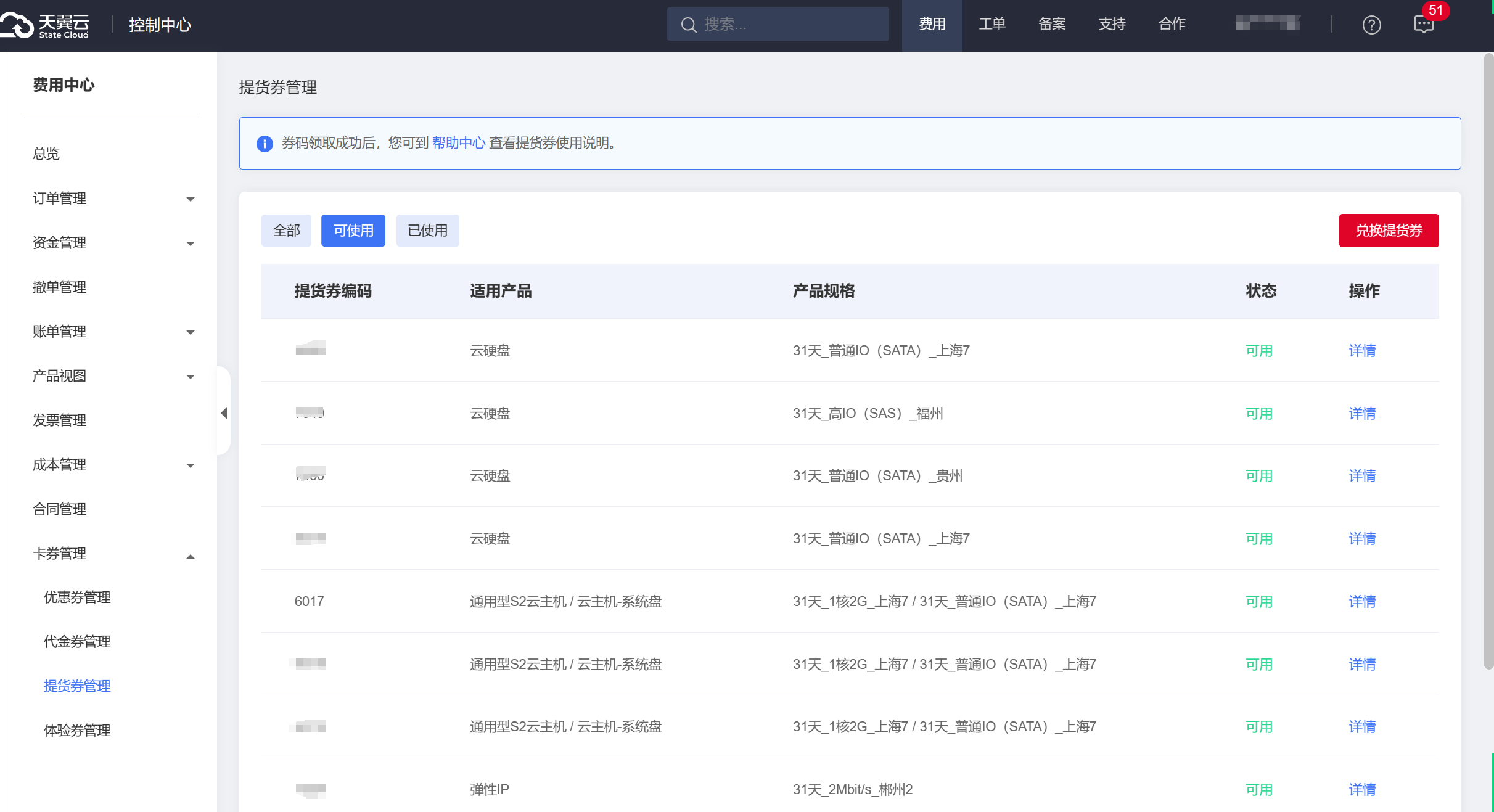Click the 费用中心 sidebar title
Image resolution: width=1494 pixels, height=812 pixels.
pos(64,85)
